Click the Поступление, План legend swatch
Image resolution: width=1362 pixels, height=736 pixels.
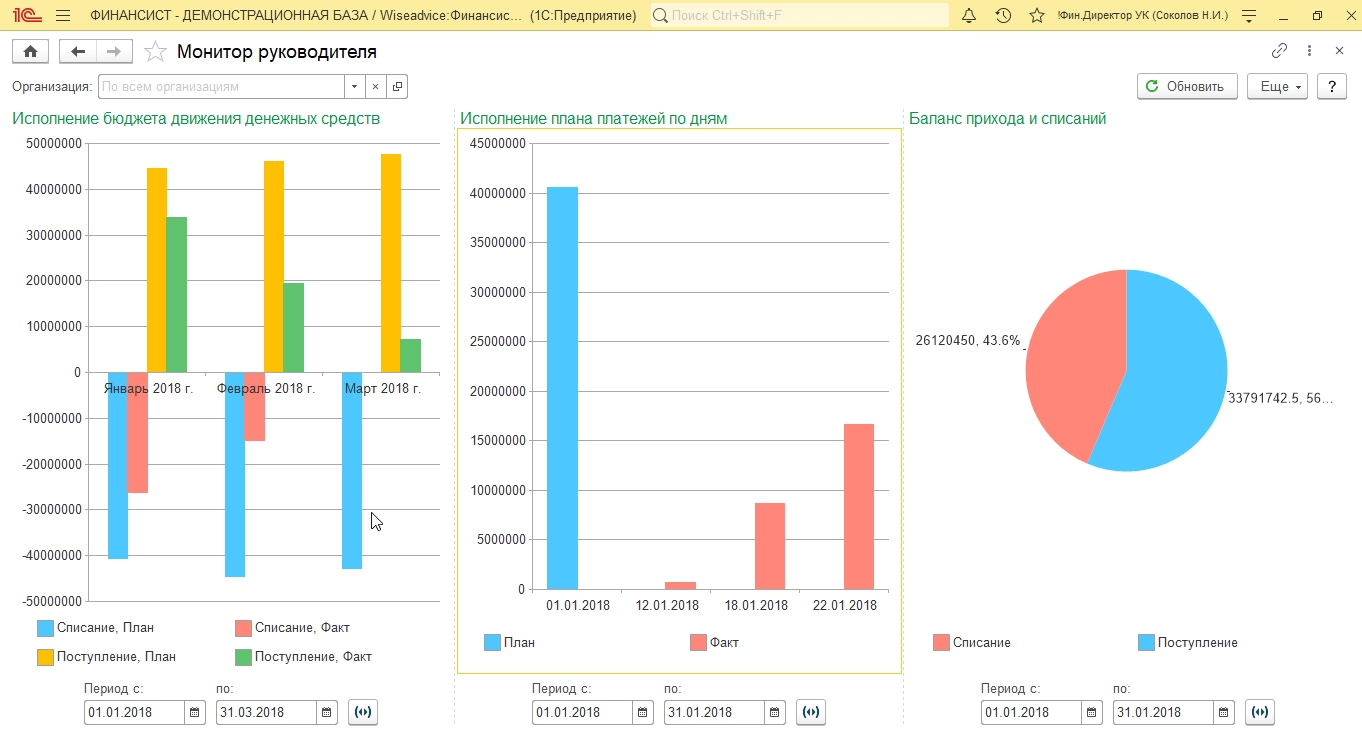click(44, 657)
